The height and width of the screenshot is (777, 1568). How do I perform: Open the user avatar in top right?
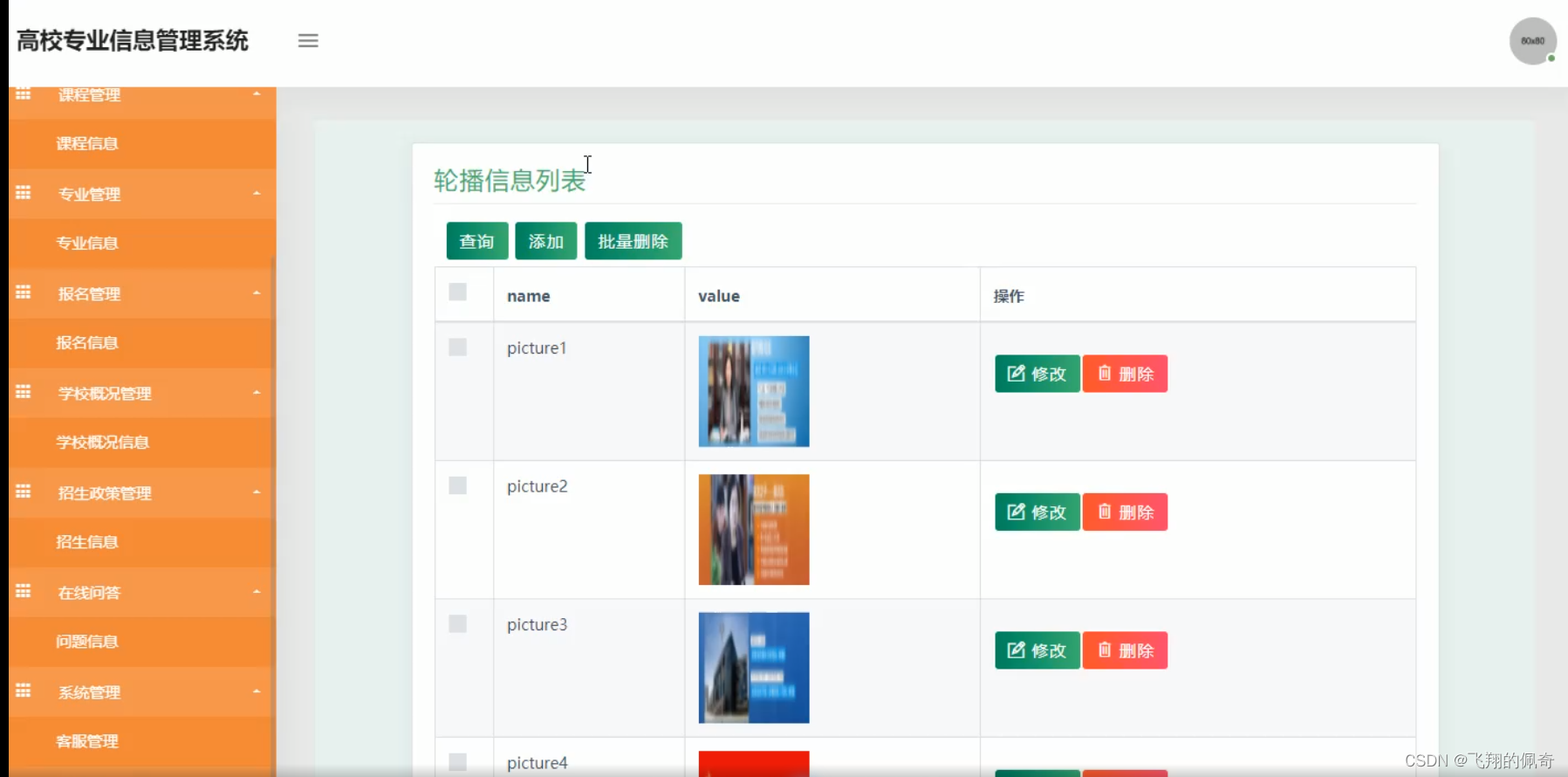click(x=1533, y=41)
